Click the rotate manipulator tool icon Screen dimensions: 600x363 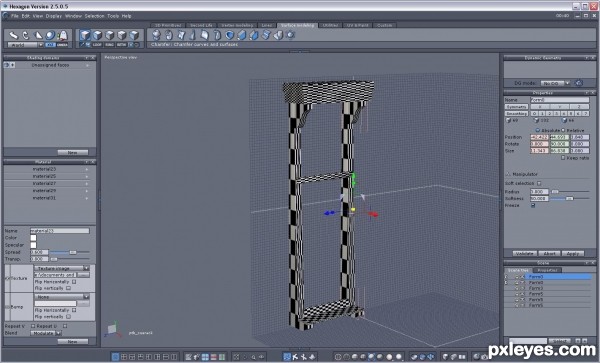coord(26,35)
